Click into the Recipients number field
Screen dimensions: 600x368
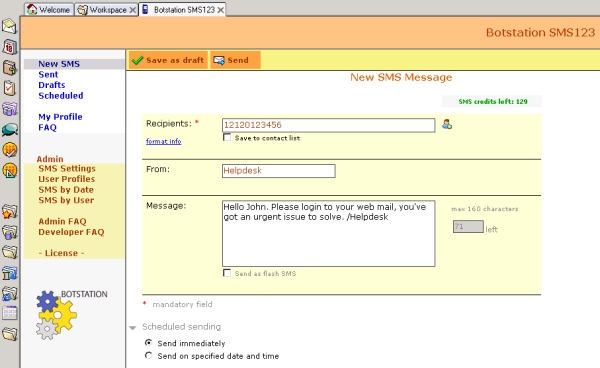(x=328, y=125)
